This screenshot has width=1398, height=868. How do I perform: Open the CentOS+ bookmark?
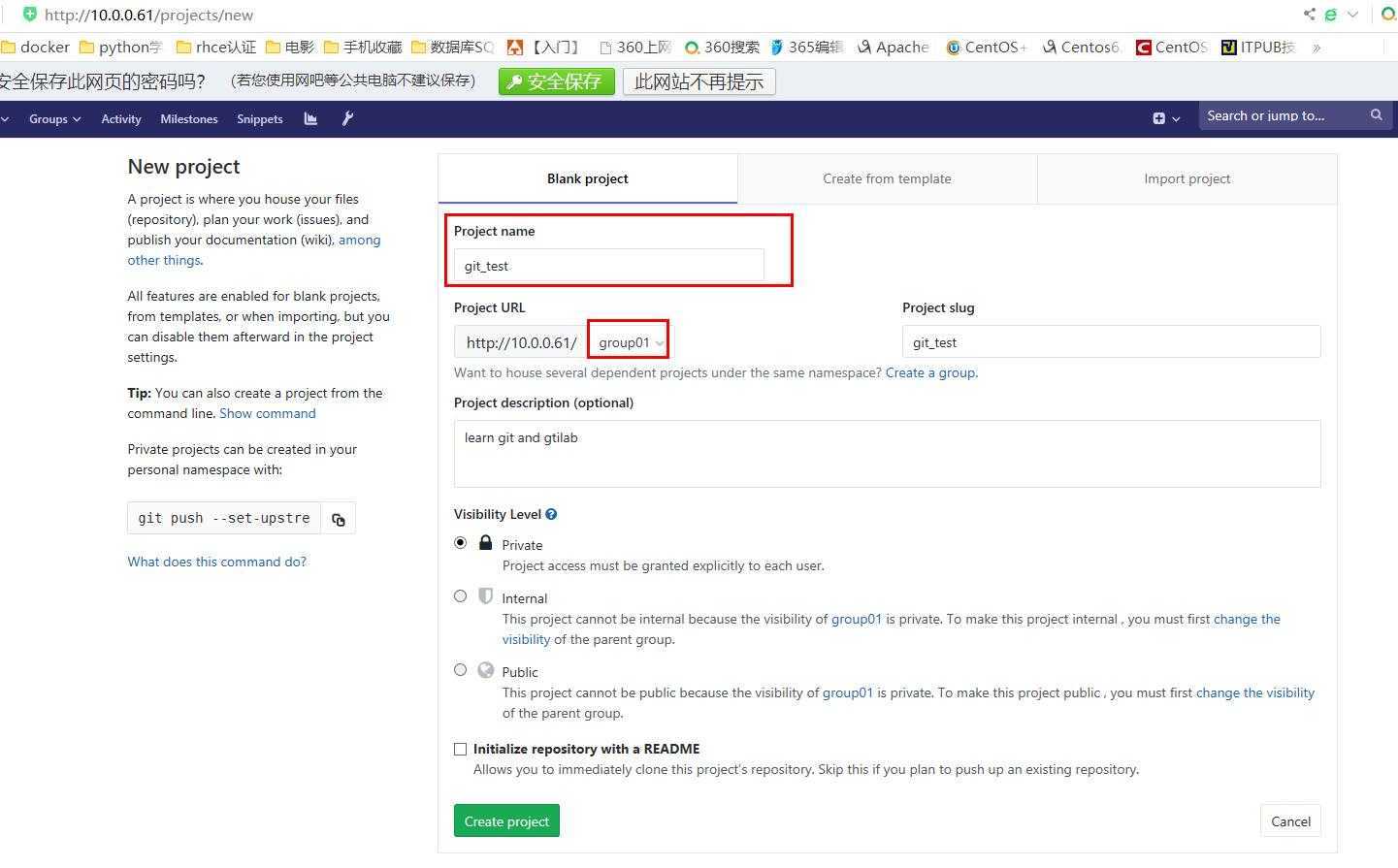coord(986,47)
